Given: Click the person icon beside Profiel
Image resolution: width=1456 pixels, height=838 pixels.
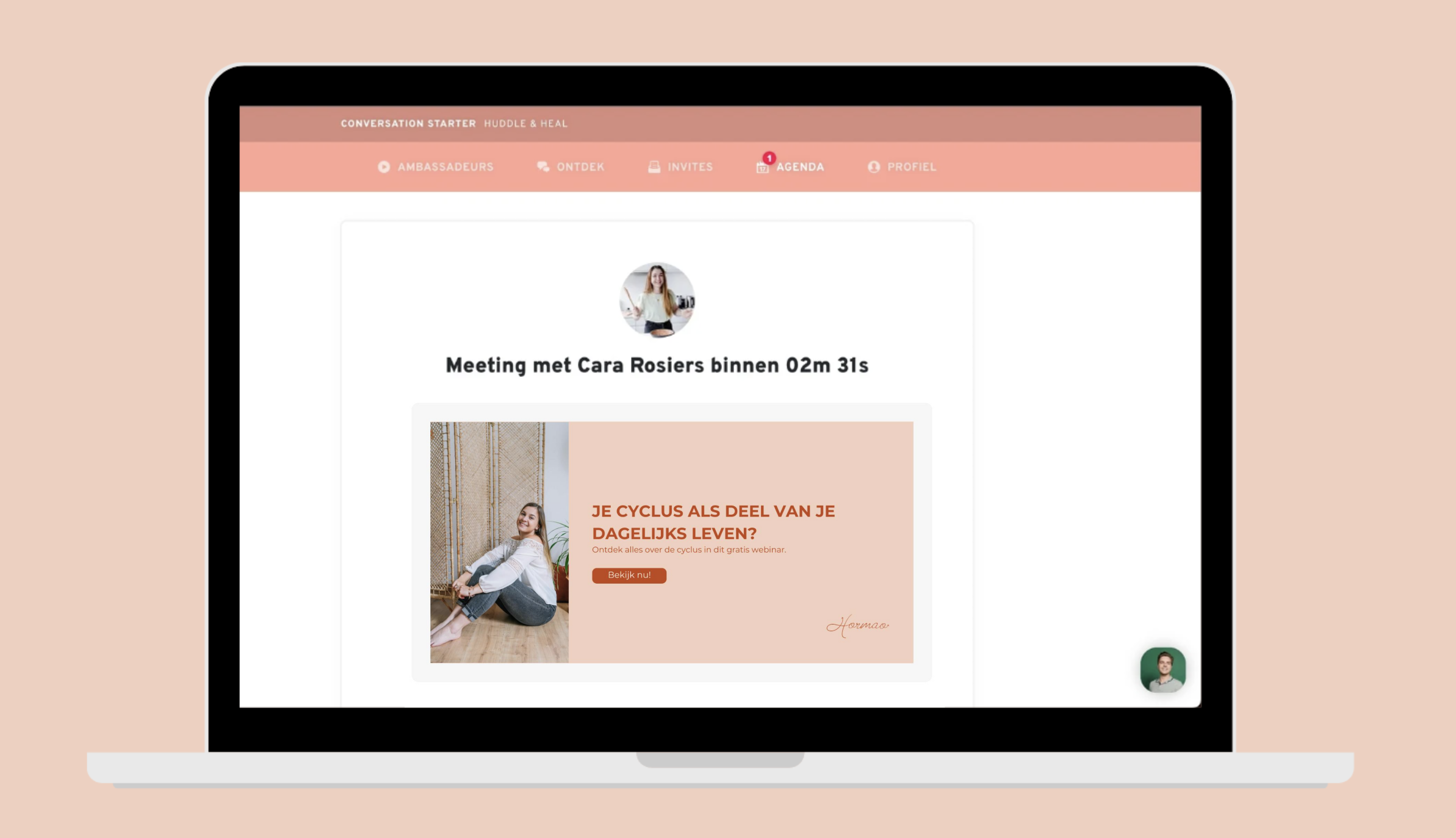Looking at the screenshot, I should [x=873, y=167].
